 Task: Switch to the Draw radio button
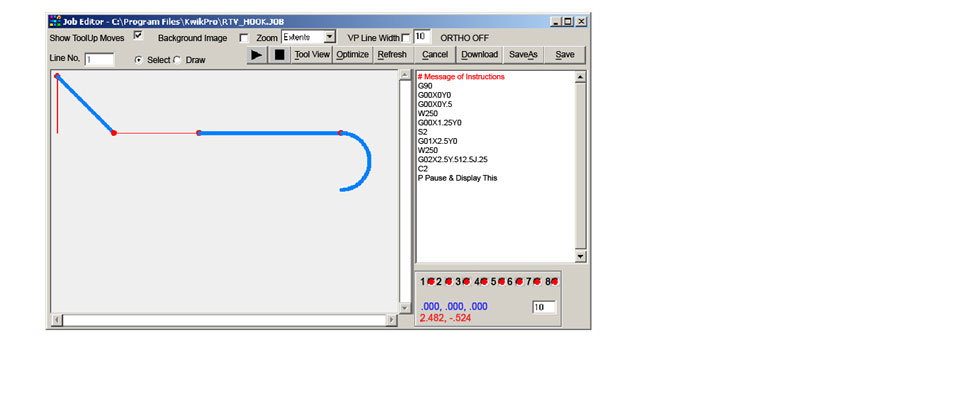point(178,60)
